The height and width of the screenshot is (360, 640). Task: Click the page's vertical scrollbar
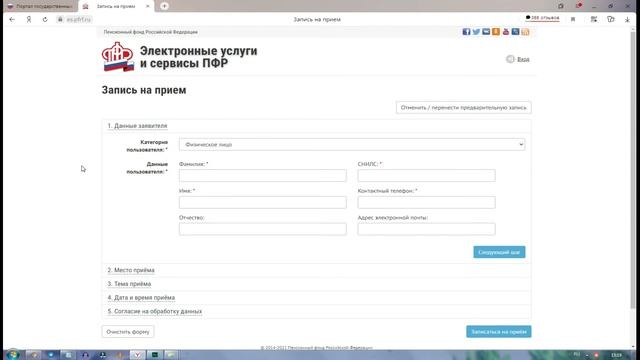click(633, 169)
